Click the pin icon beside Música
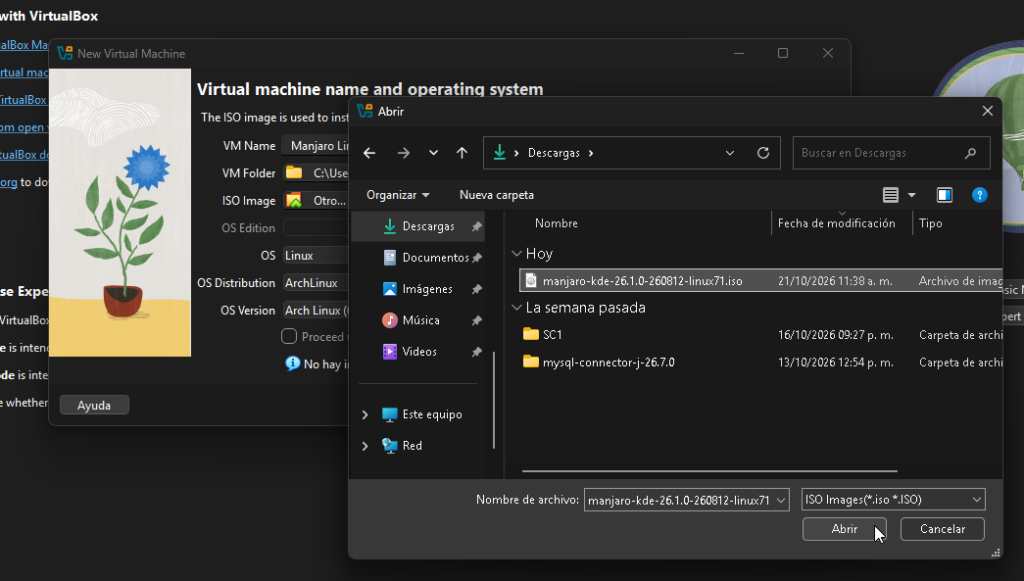This screenshot has width=1024, height=581. point(477,321)
